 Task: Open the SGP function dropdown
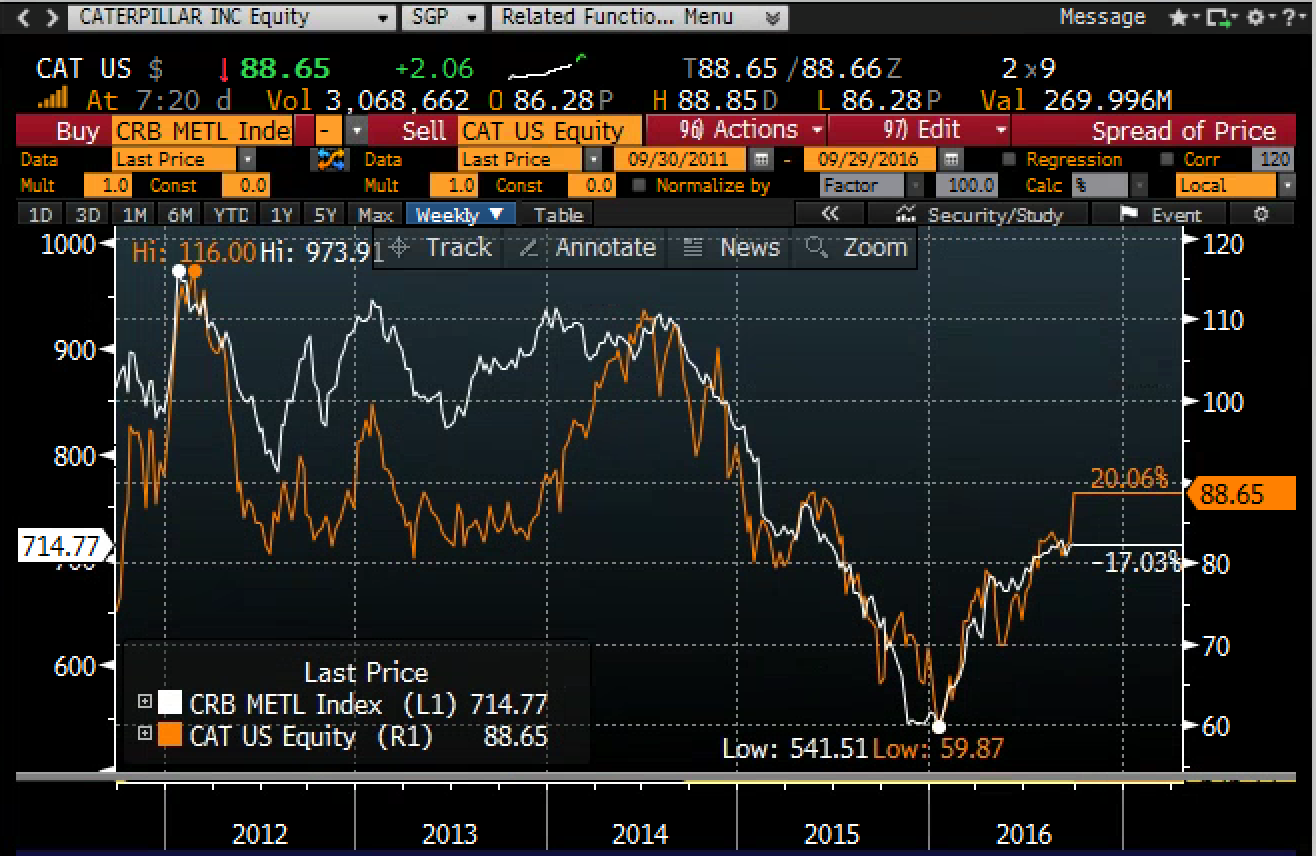442,17
